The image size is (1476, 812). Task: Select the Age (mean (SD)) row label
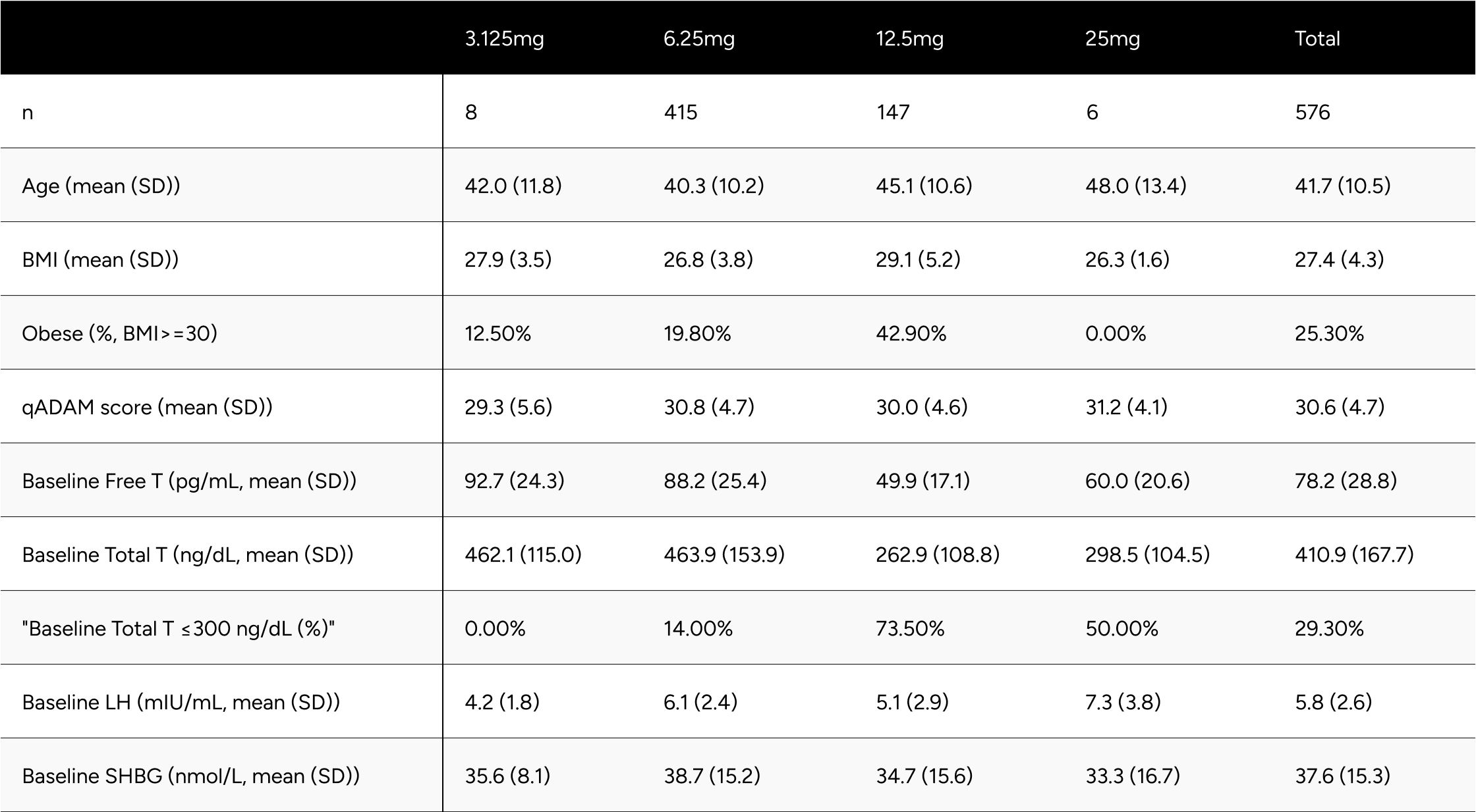[101, 186]
